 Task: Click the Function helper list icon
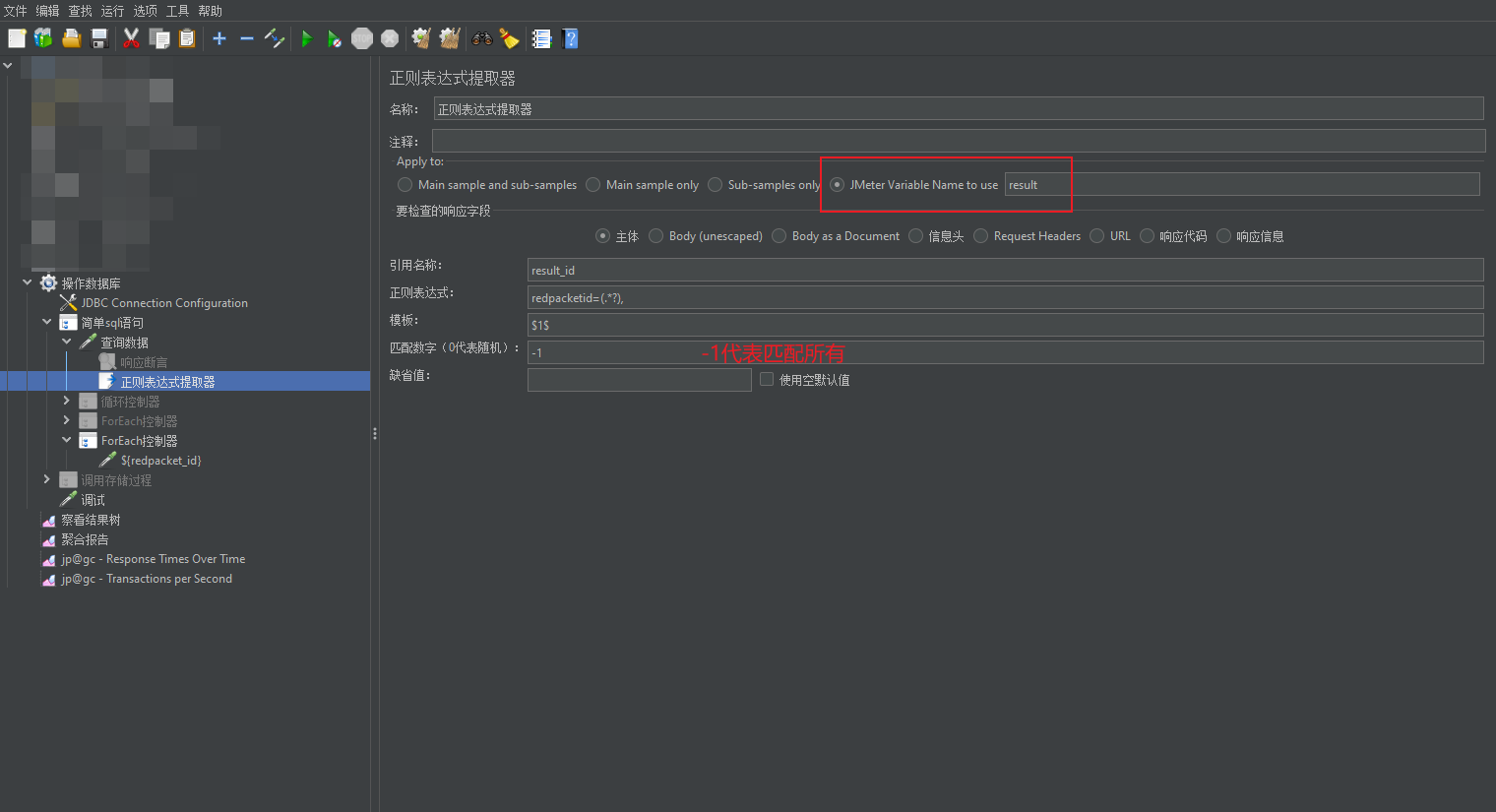541,38
